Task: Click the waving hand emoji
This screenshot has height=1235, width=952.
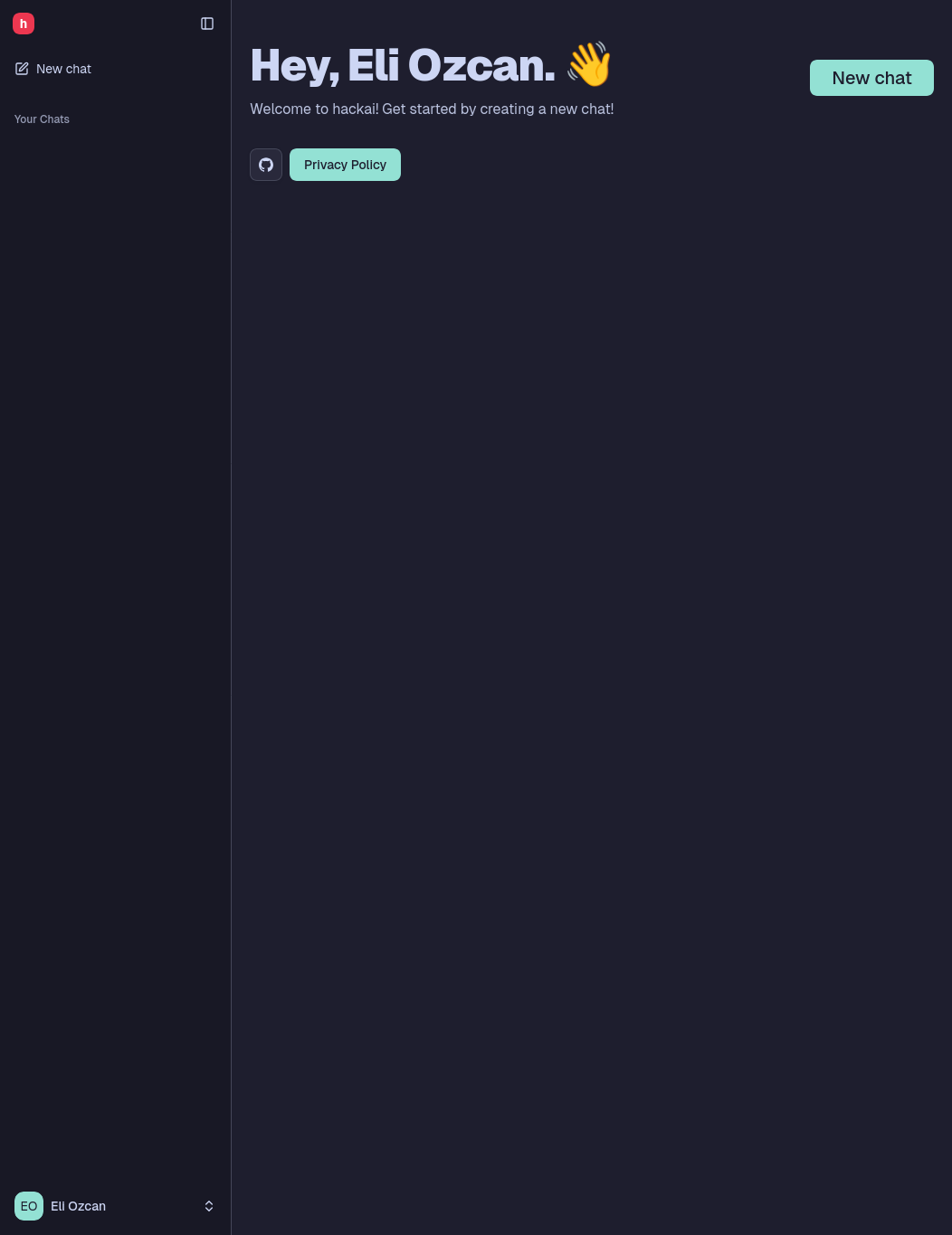Action: (589, 65)
